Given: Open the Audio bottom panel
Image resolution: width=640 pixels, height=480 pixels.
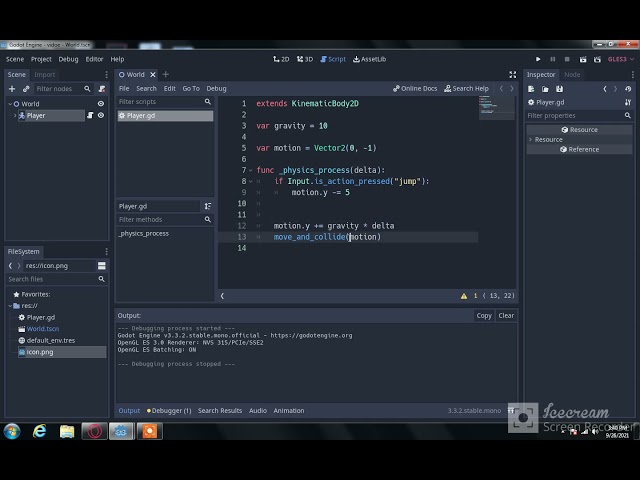Looking at the screenshot, I should [258, 411].
